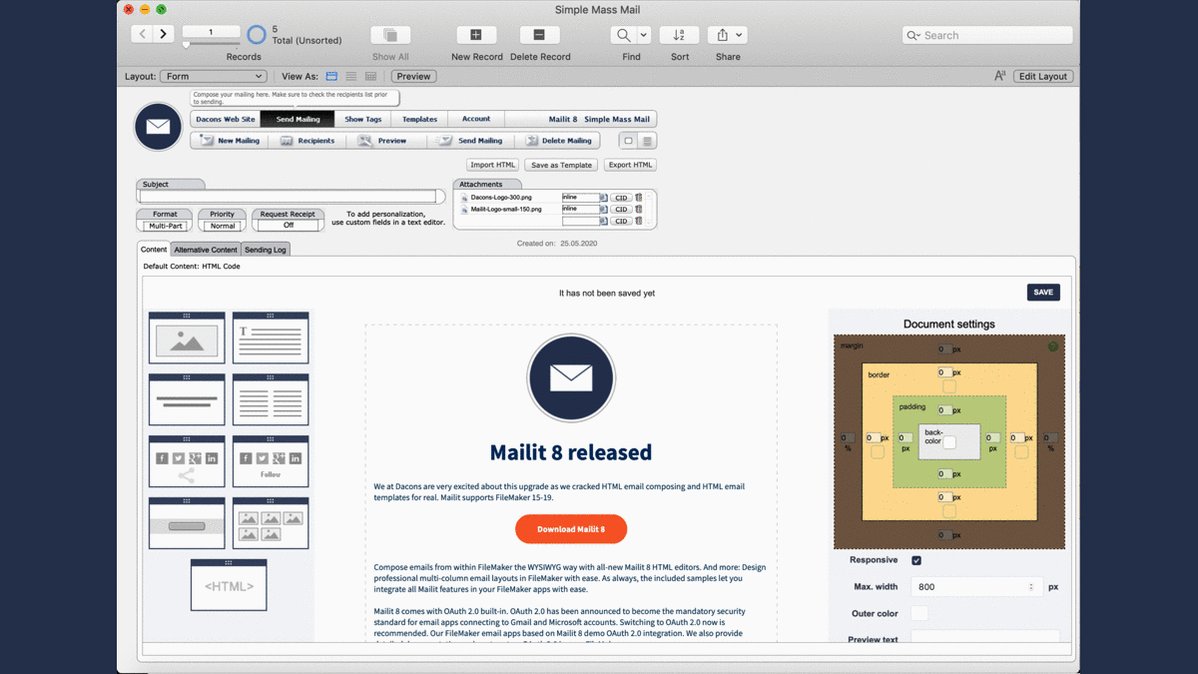Switch to Table view icon
The image size is (1198, 674).
pos(371,76)
